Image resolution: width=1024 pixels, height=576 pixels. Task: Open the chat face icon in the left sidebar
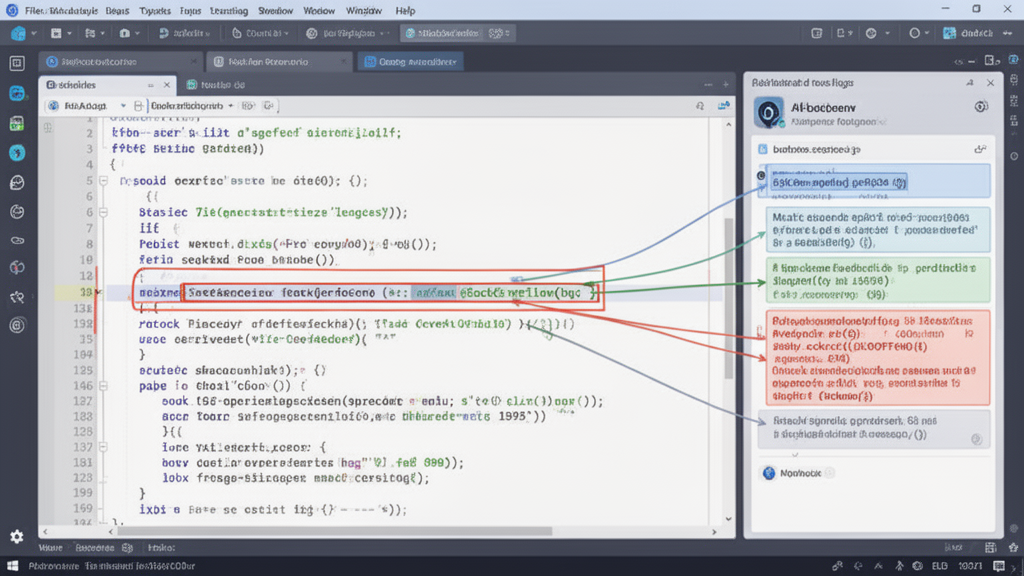point(17,182)
